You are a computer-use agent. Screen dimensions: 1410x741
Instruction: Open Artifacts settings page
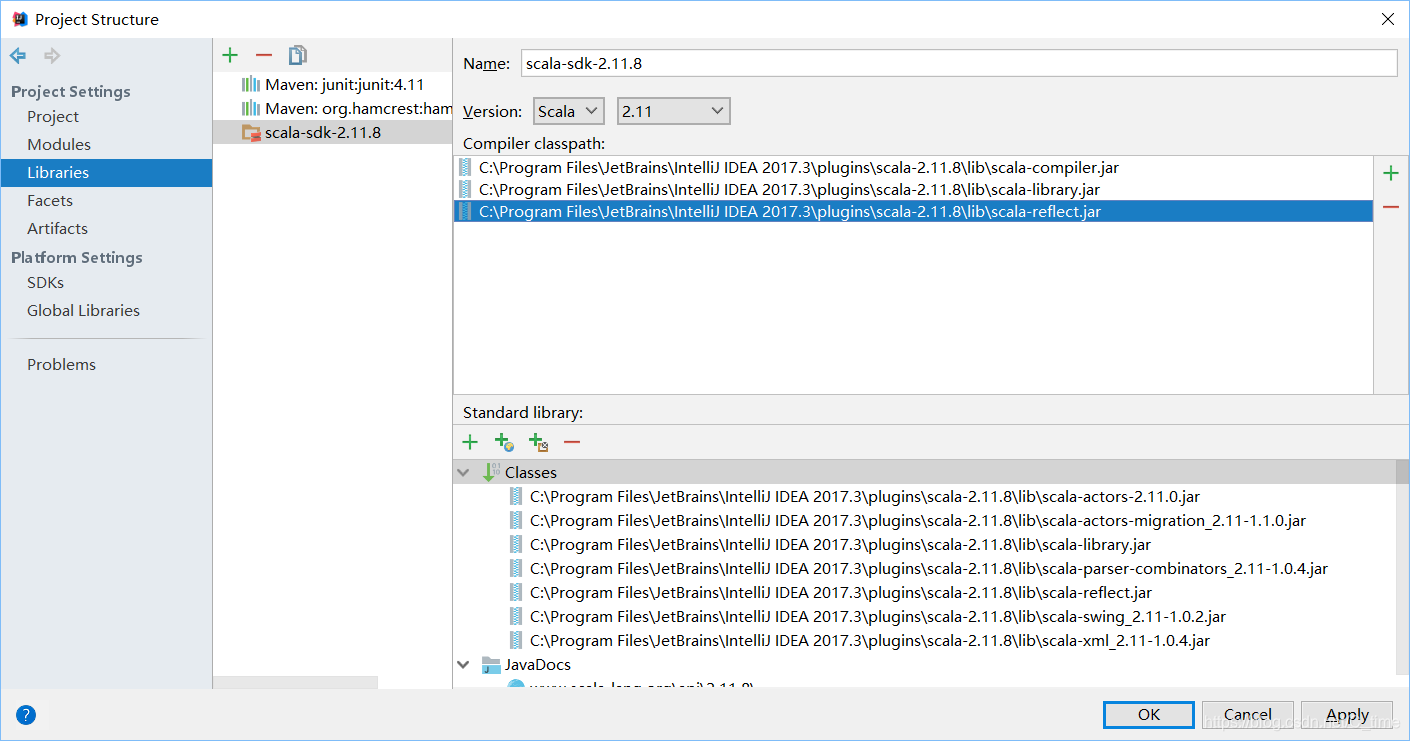click(x=57, y=229)
